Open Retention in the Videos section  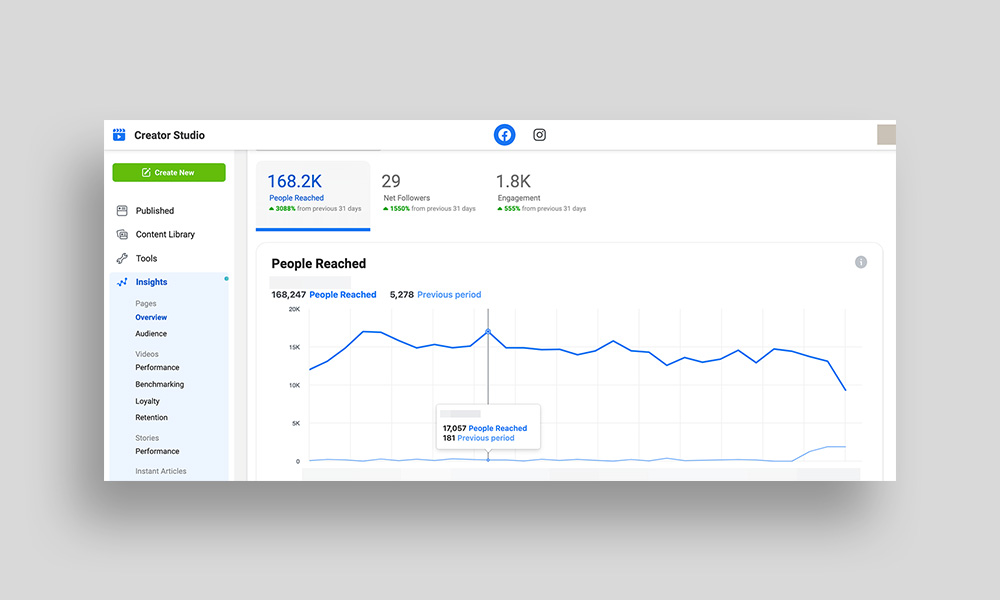(x=152, y=418)
